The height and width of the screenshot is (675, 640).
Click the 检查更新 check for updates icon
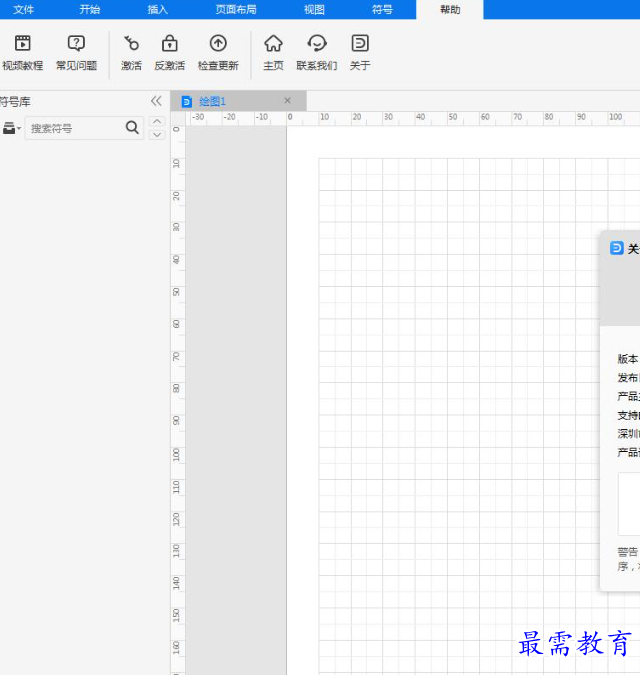(218, 53)
